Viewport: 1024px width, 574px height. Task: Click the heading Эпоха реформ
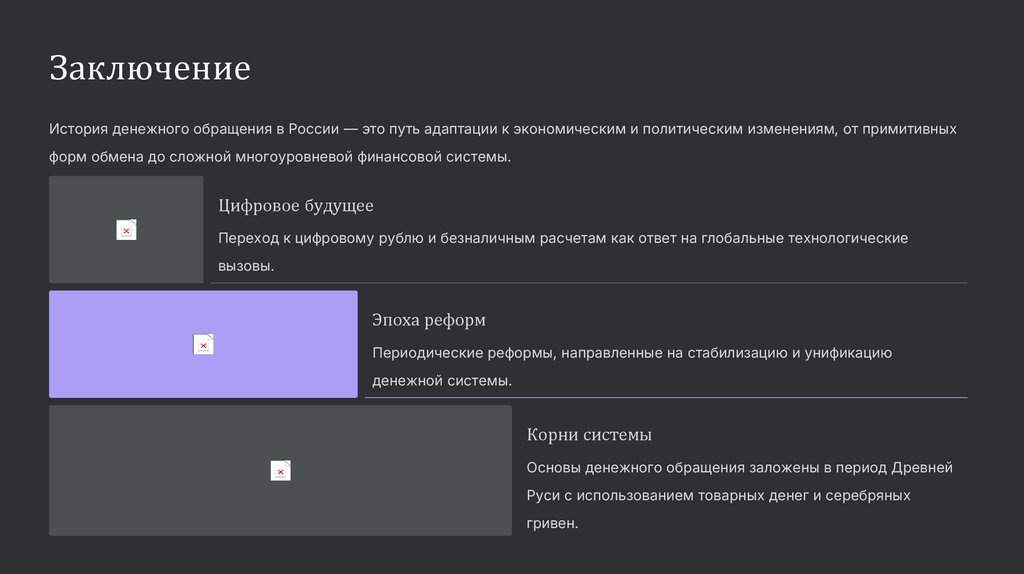(x=429, y=320)
